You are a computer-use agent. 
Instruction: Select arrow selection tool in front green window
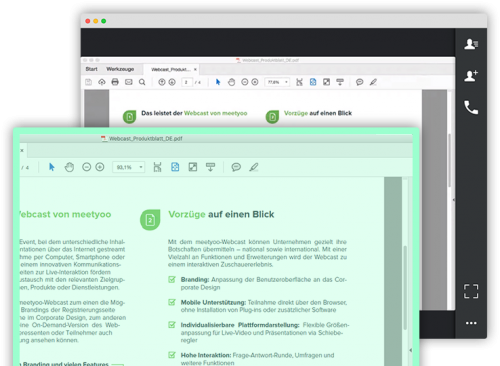(52, 167)
